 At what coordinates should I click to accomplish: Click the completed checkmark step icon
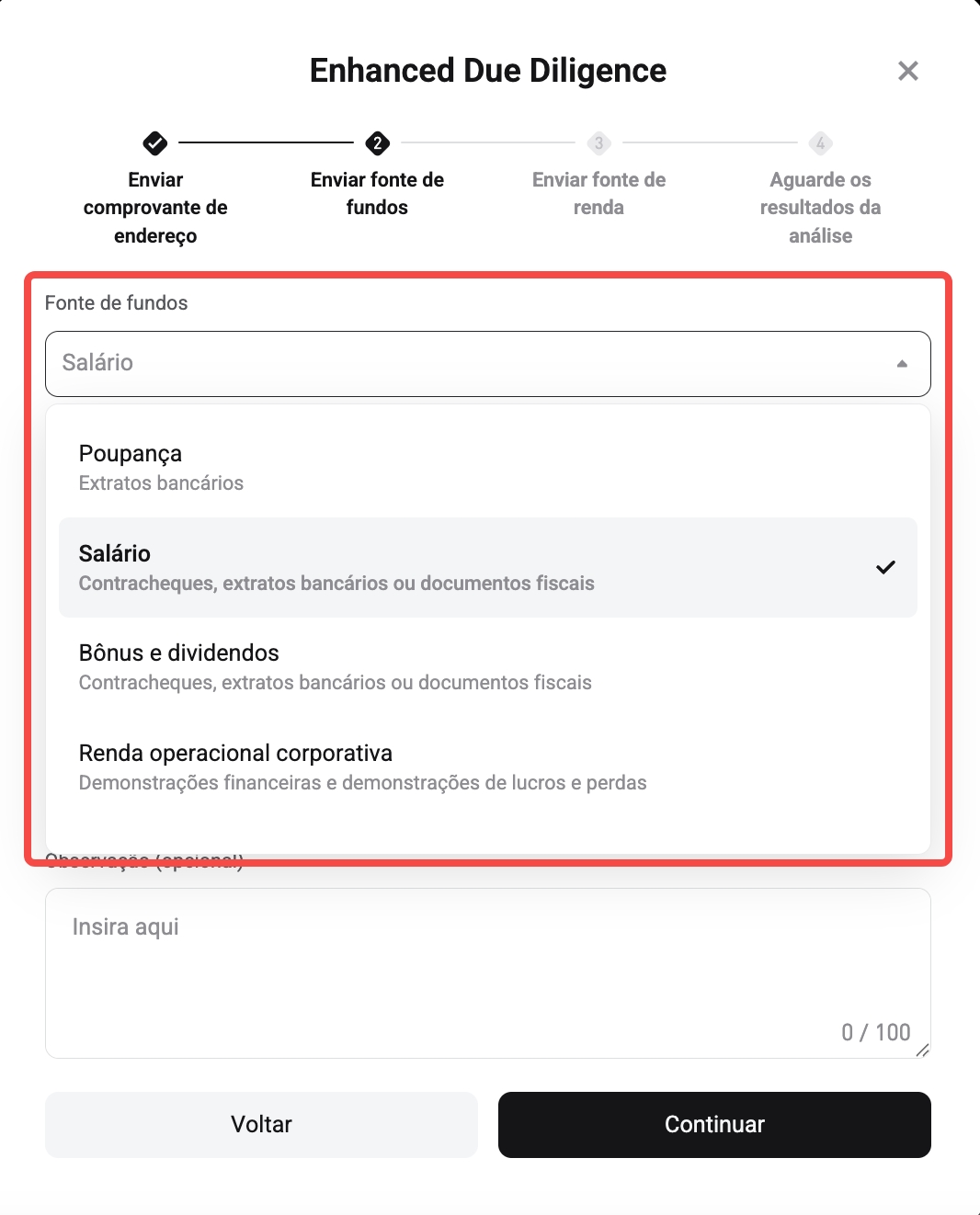[154, 143]
